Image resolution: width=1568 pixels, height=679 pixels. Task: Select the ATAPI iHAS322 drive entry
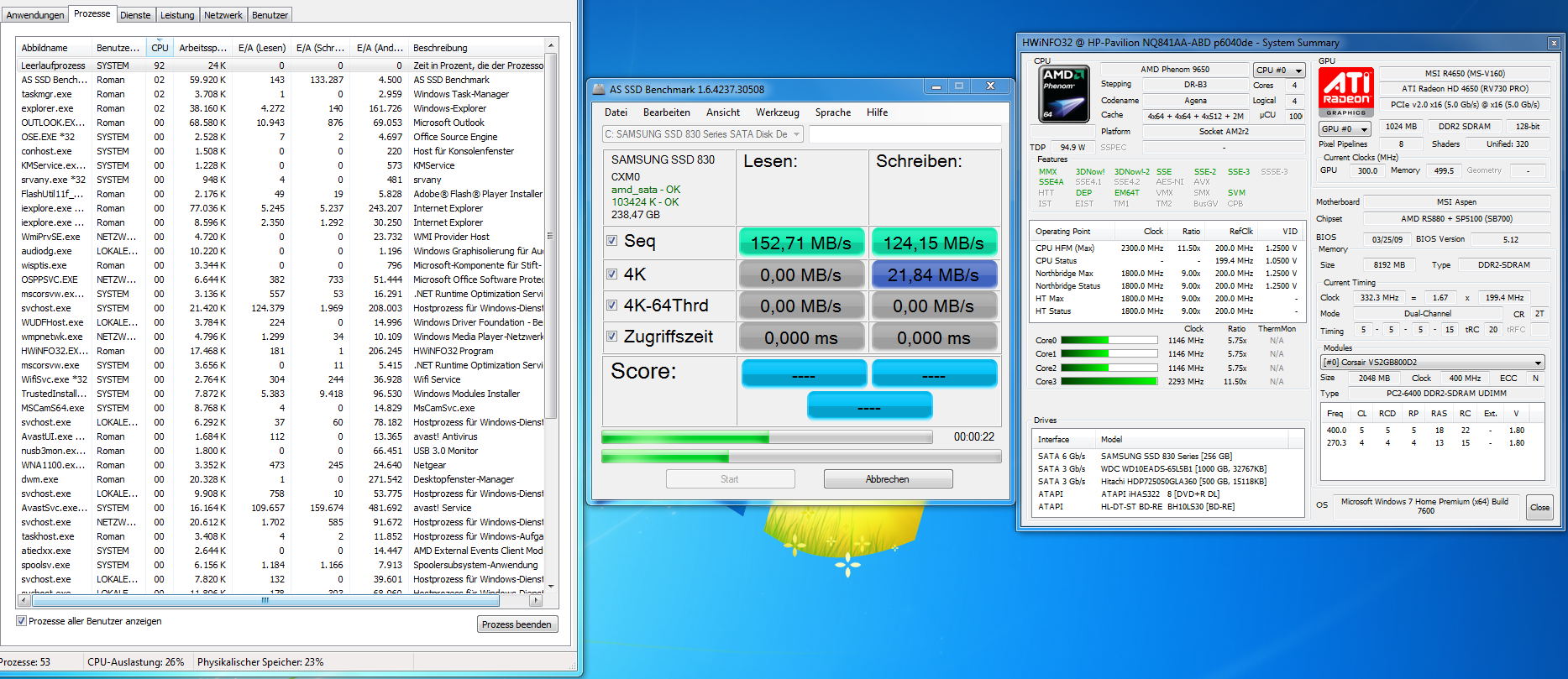coord(1167,494)
